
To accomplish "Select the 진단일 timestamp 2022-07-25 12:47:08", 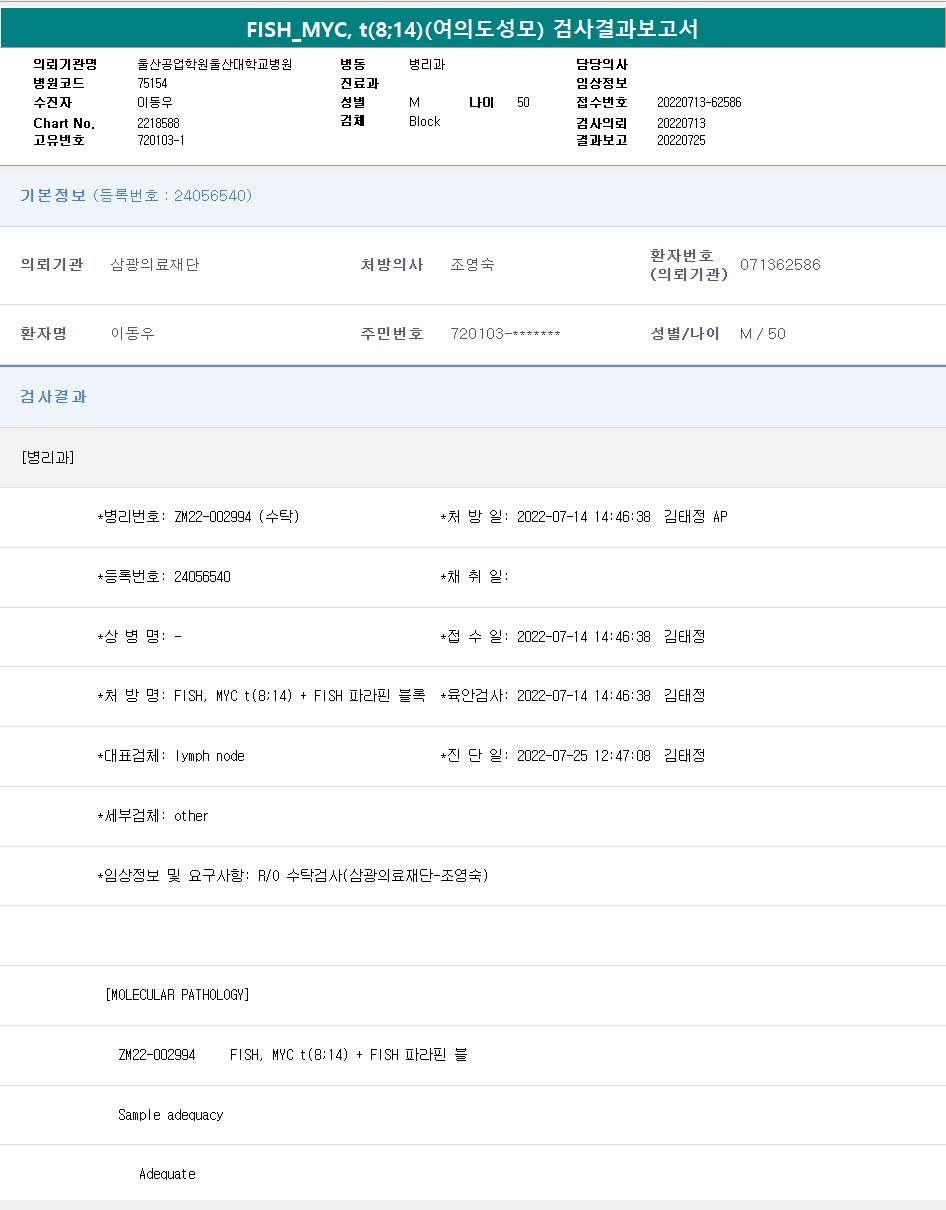I will coord(583,756).
